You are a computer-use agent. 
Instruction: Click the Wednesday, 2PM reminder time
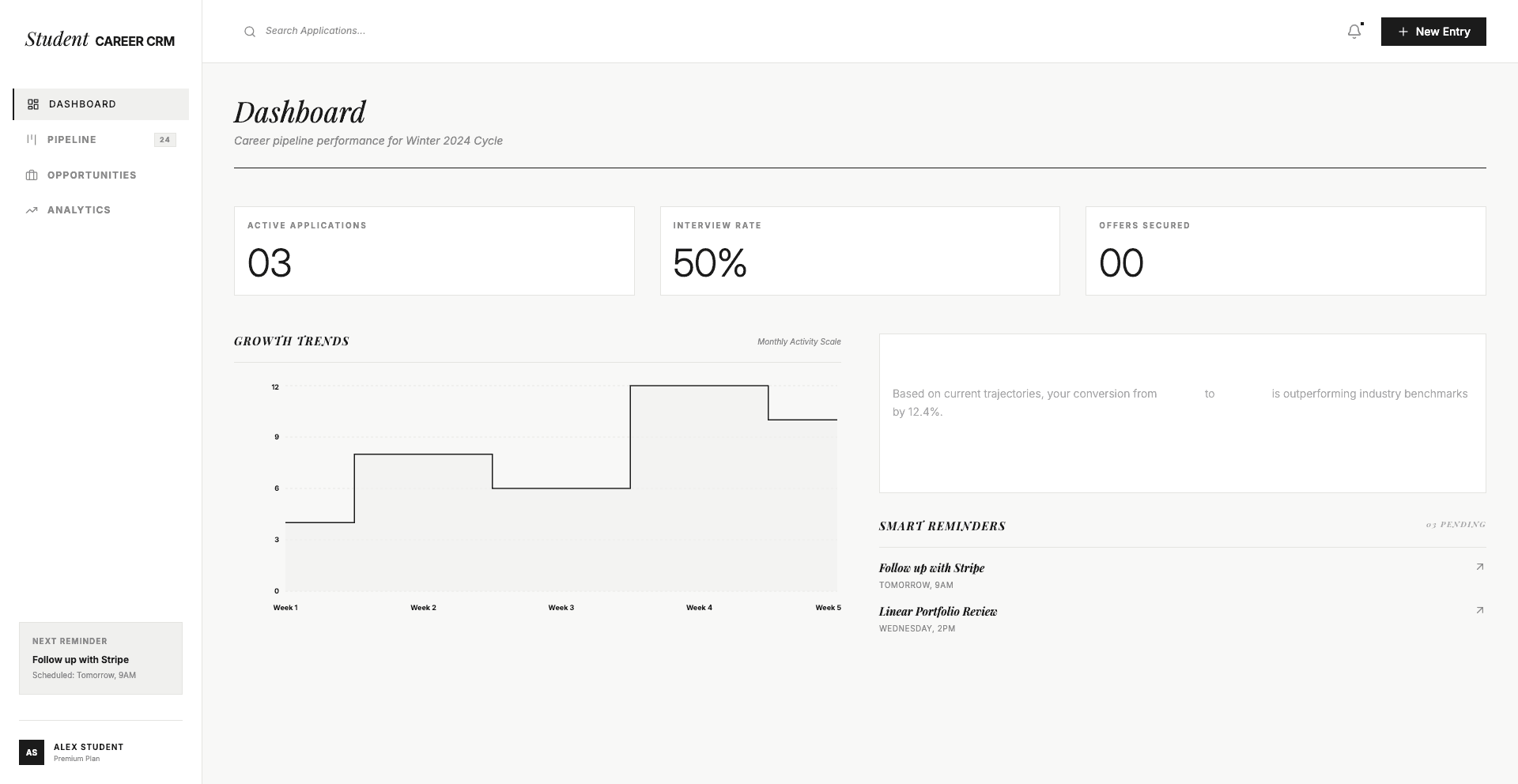point(917,628)
